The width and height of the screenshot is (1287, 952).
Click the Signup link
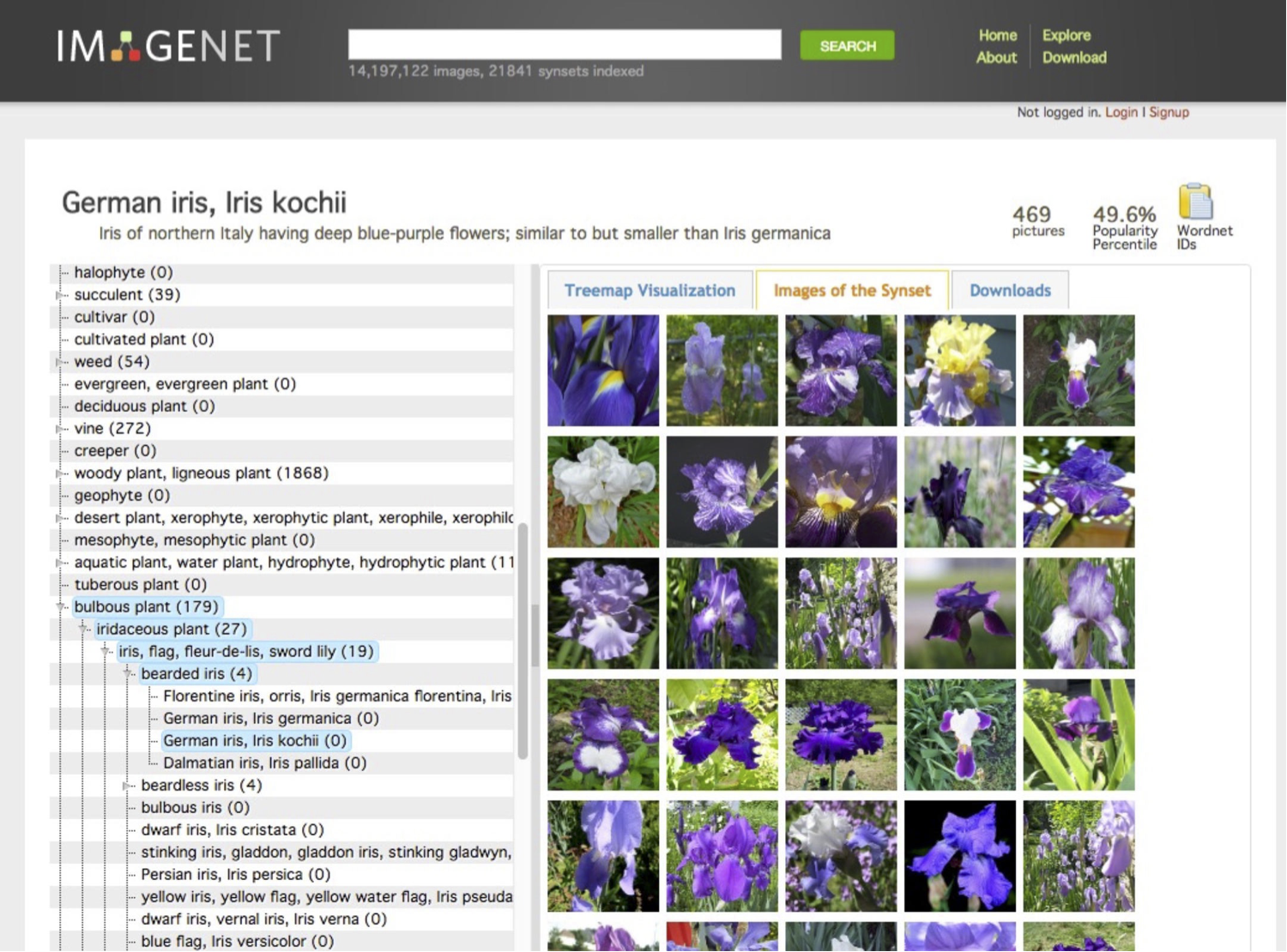(x=1169, y=112)
